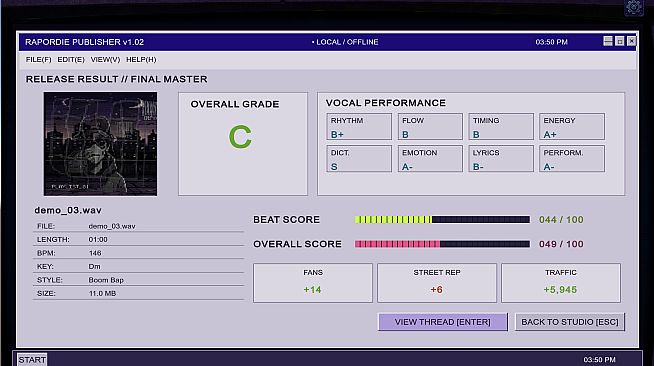654x366 pixels.
Task: Click the demo_03.wav track title heading
Action: [68, 211]
